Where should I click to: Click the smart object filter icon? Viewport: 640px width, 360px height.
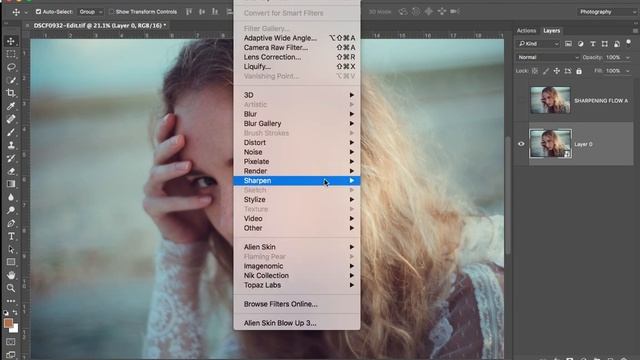(x=617, y=44)
